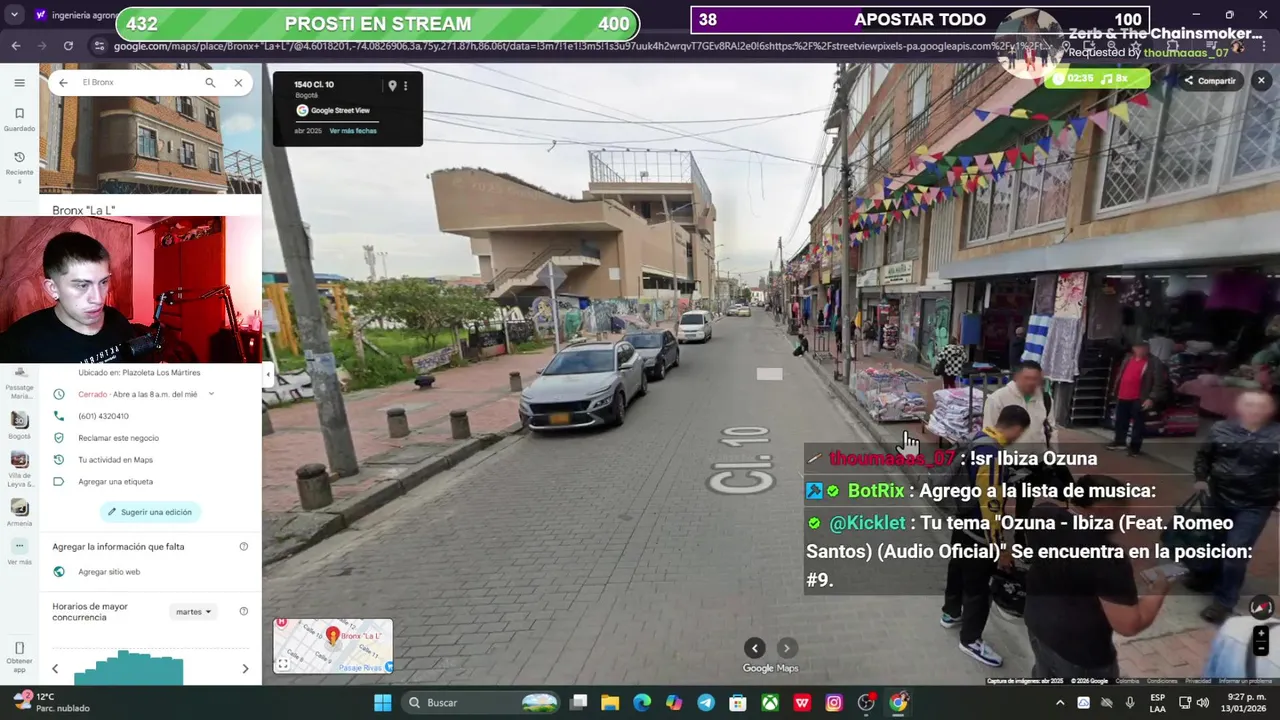Image resolution: width=1280 pixels, height=720 pixels.
Task: Open Tu actividad en Maps
Action: 115,460
